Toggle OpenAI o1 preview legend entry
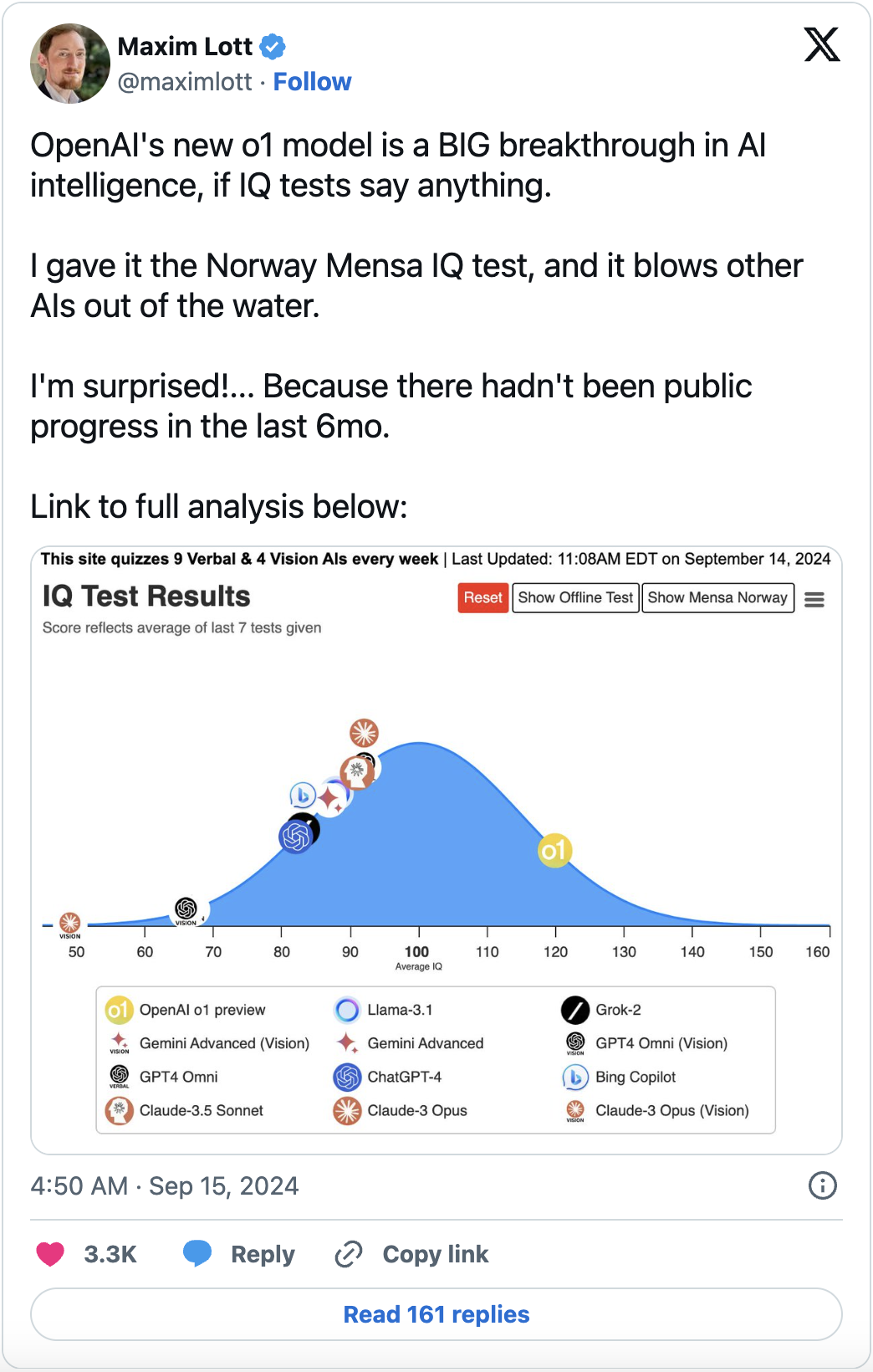The height and width of the screenshot is (1372, 873). coord(186,1010)
